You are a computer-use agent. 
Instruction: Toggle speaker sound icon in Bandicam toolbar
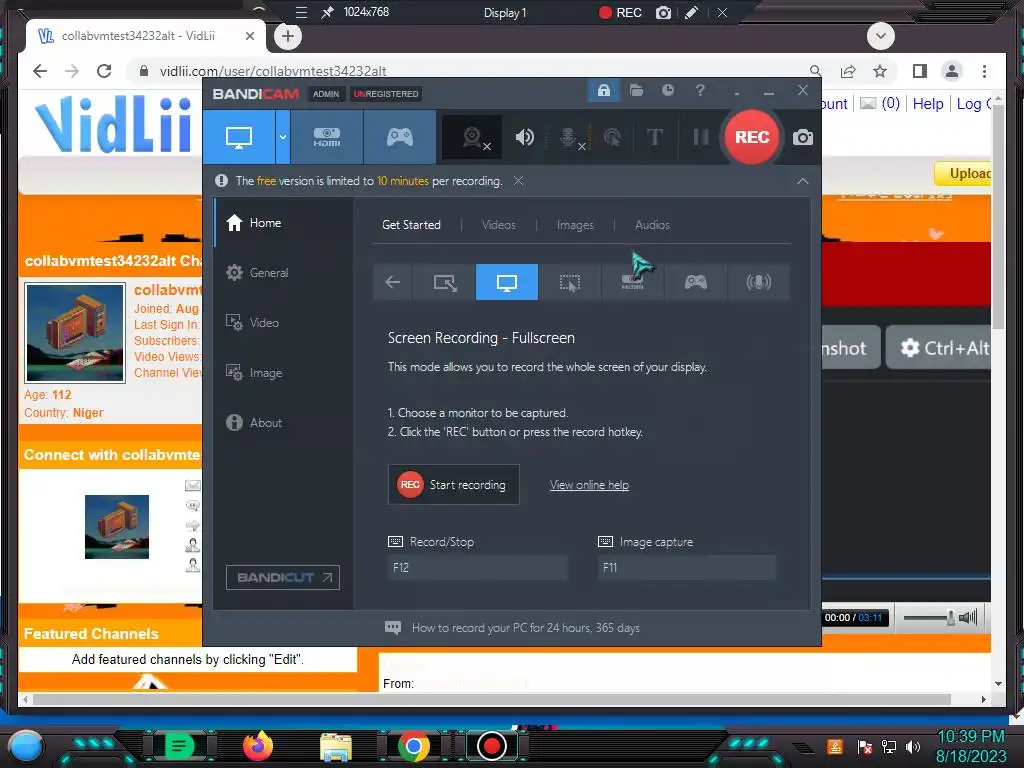click(524, 137)
